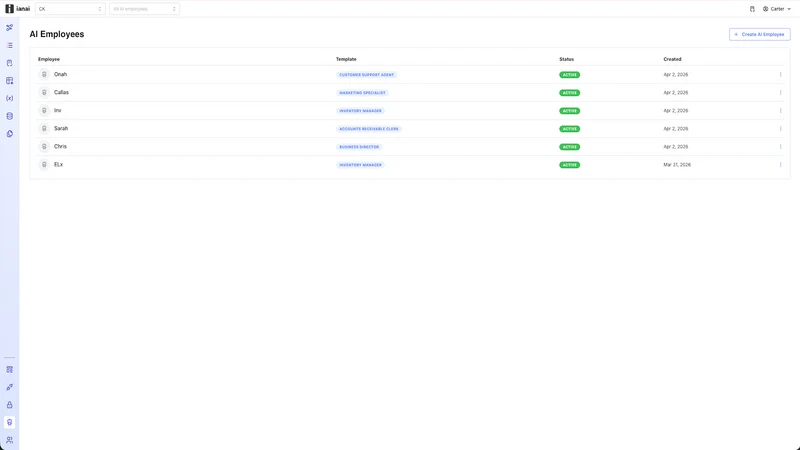Image resolution: width=800 pixels, height=450 pixels.
Task: Open the employee named Sarah
Action: (x=61, y=129)
